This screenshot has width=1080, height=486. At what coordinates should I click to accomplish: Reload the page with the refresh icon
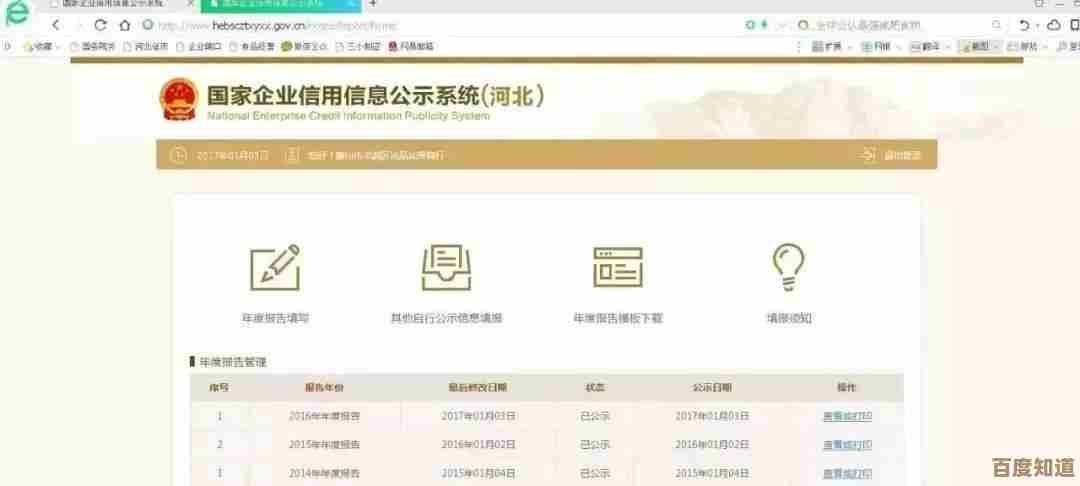101,25
